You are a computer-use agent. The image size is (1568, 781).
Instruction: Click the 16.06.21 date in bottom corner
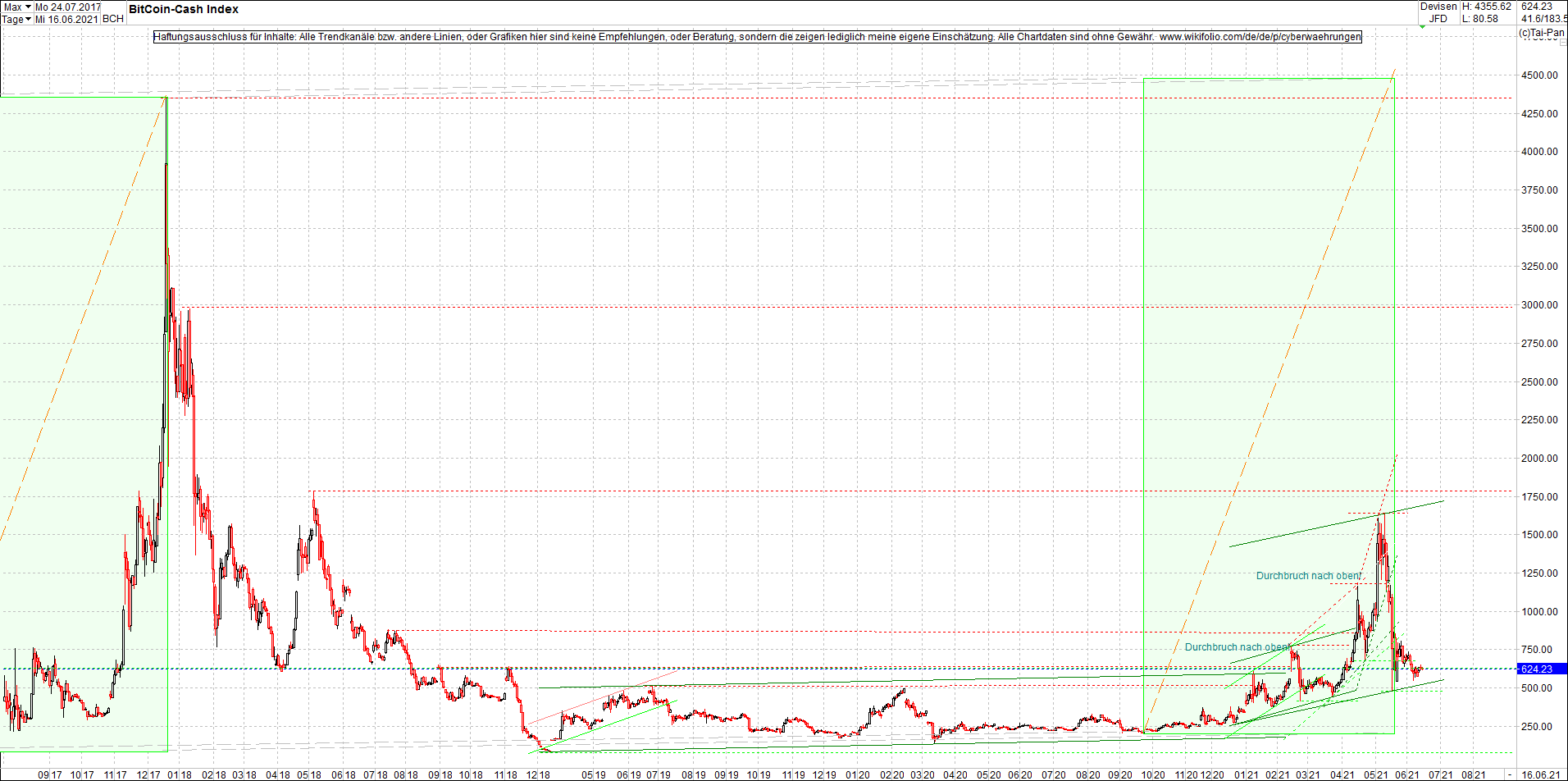(x=1540, y=775)
